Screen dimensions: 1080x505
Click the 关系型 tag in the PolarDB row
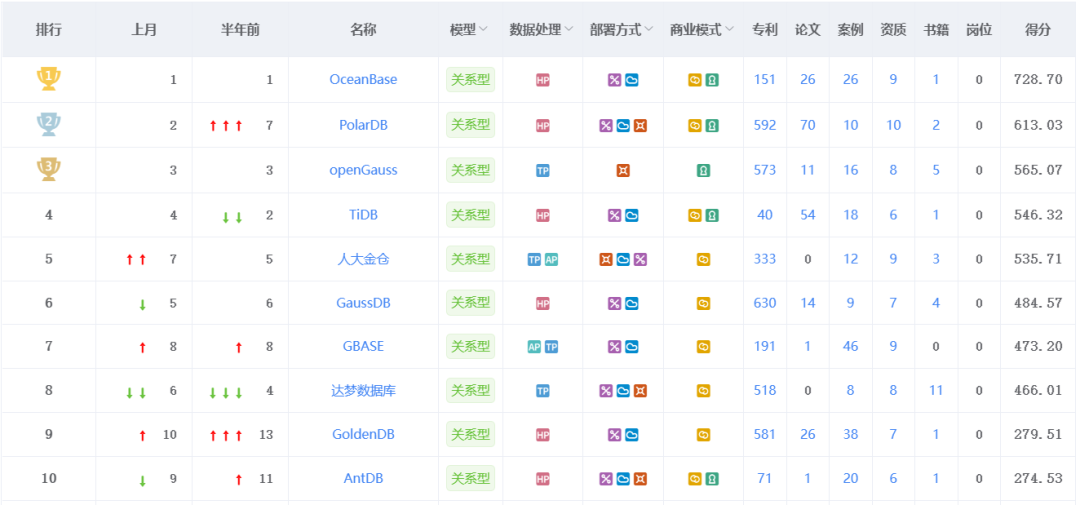click(470, 125)
